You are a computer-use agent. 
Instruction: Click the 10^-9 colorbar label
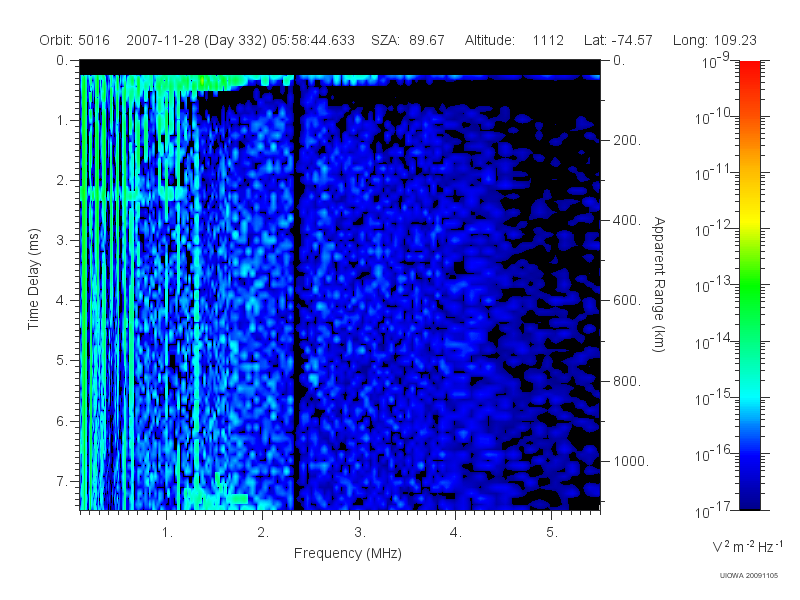[x=716, y=61]
